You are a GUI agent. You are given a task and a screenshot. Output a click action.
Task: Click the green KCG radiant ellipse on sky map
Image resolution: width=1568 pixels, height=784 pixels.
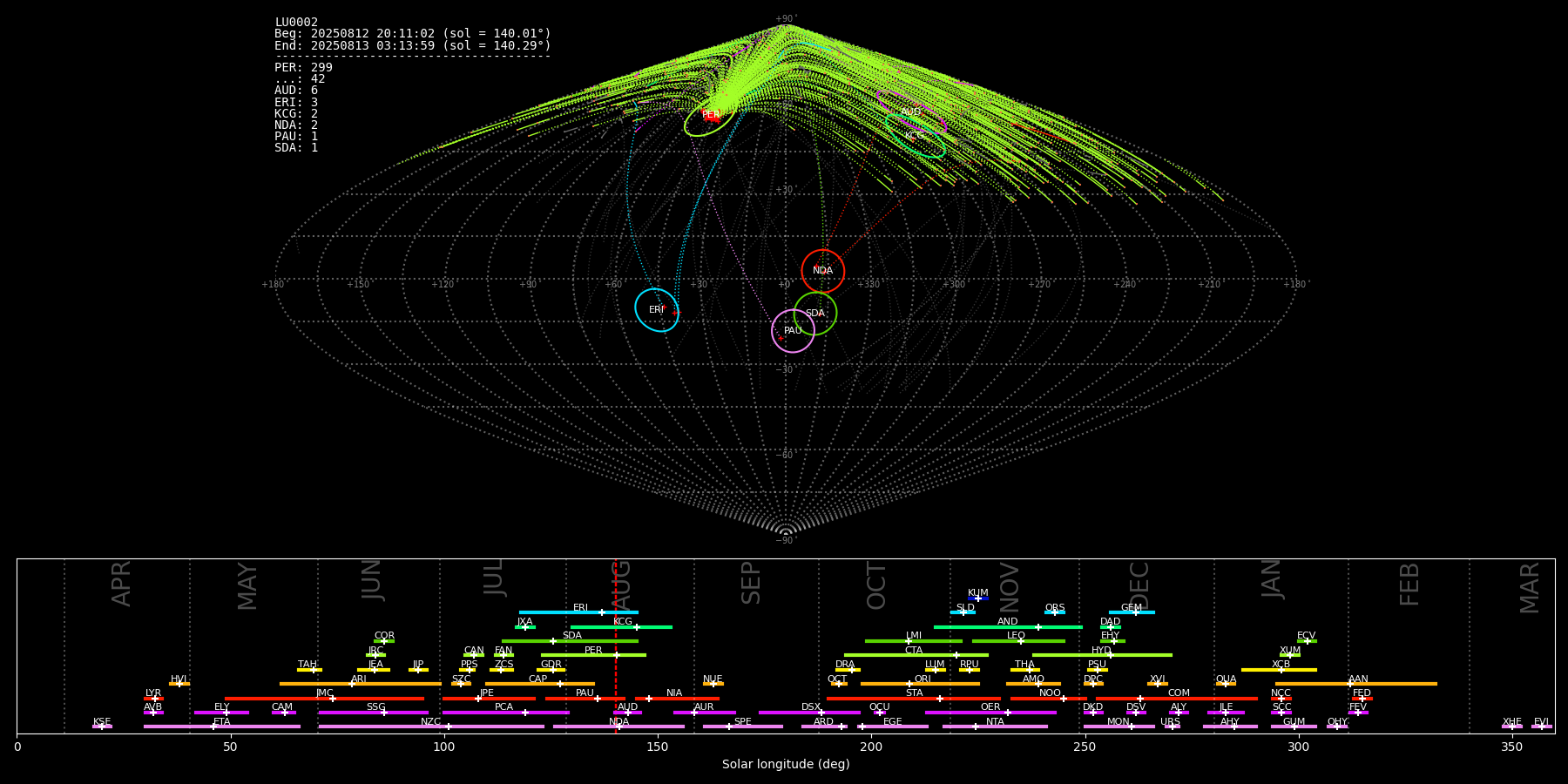[x=915, y=136]
